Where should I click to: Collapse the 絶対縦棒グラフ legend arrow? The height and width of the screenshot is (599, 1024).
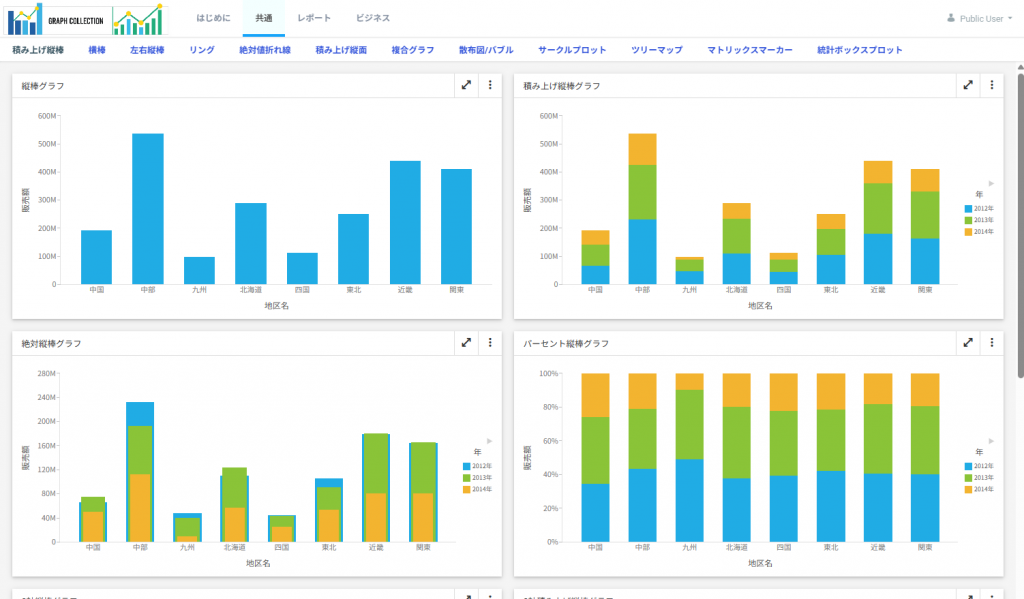[489, 441]
